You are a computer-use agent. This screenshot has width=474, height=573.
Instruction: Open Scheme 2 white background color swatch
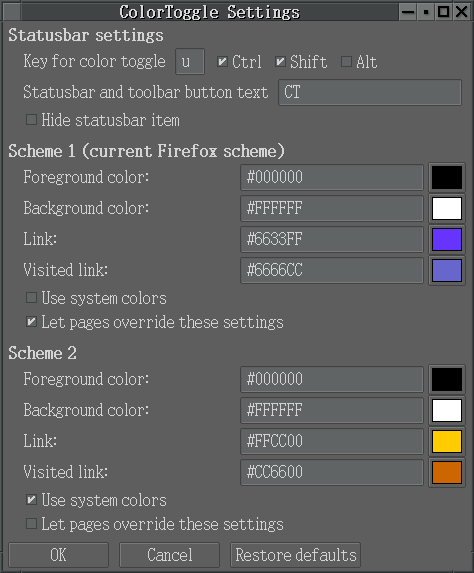[x=447, y=410]
